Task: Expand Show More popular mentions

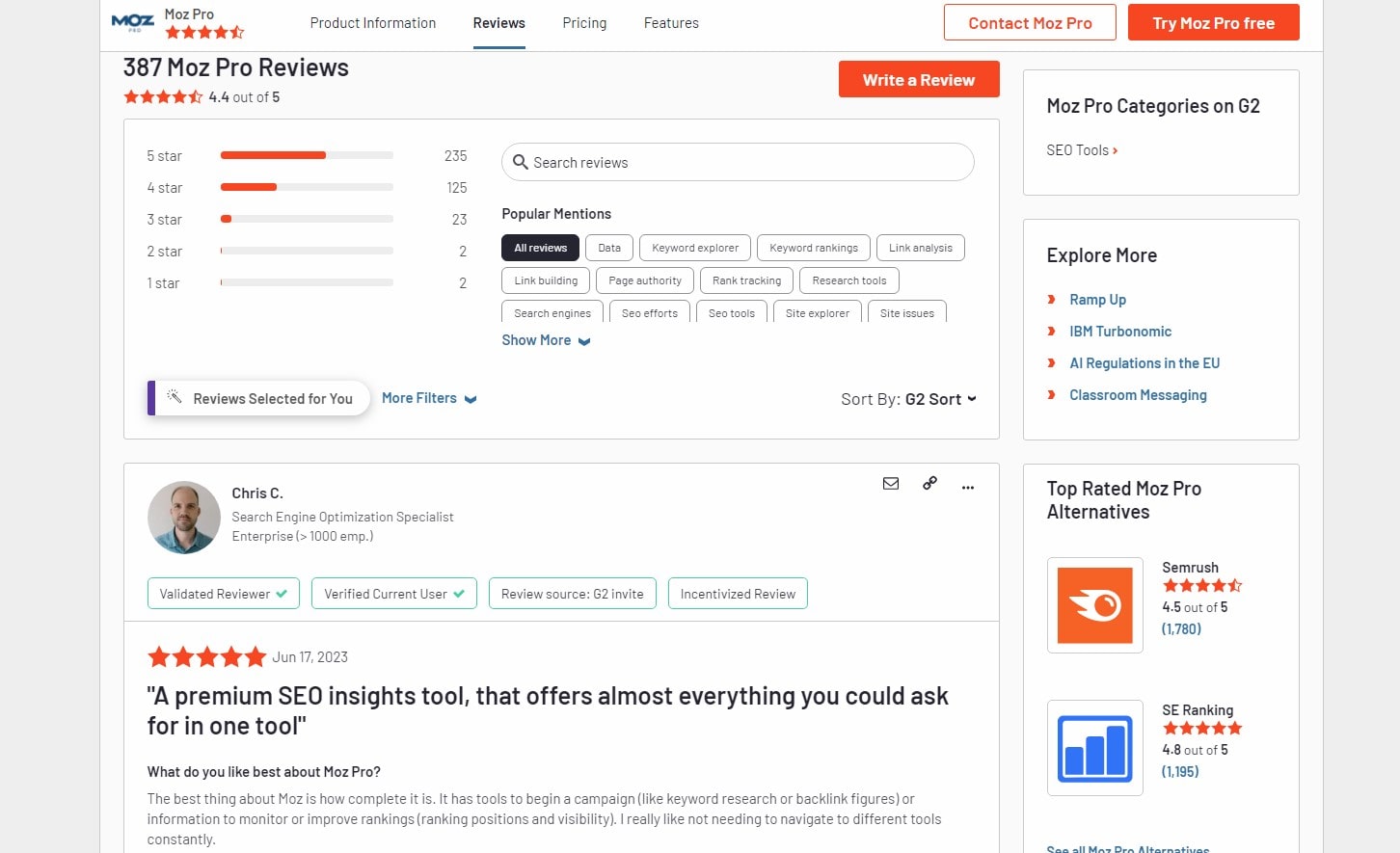Action: click(546, 340)
